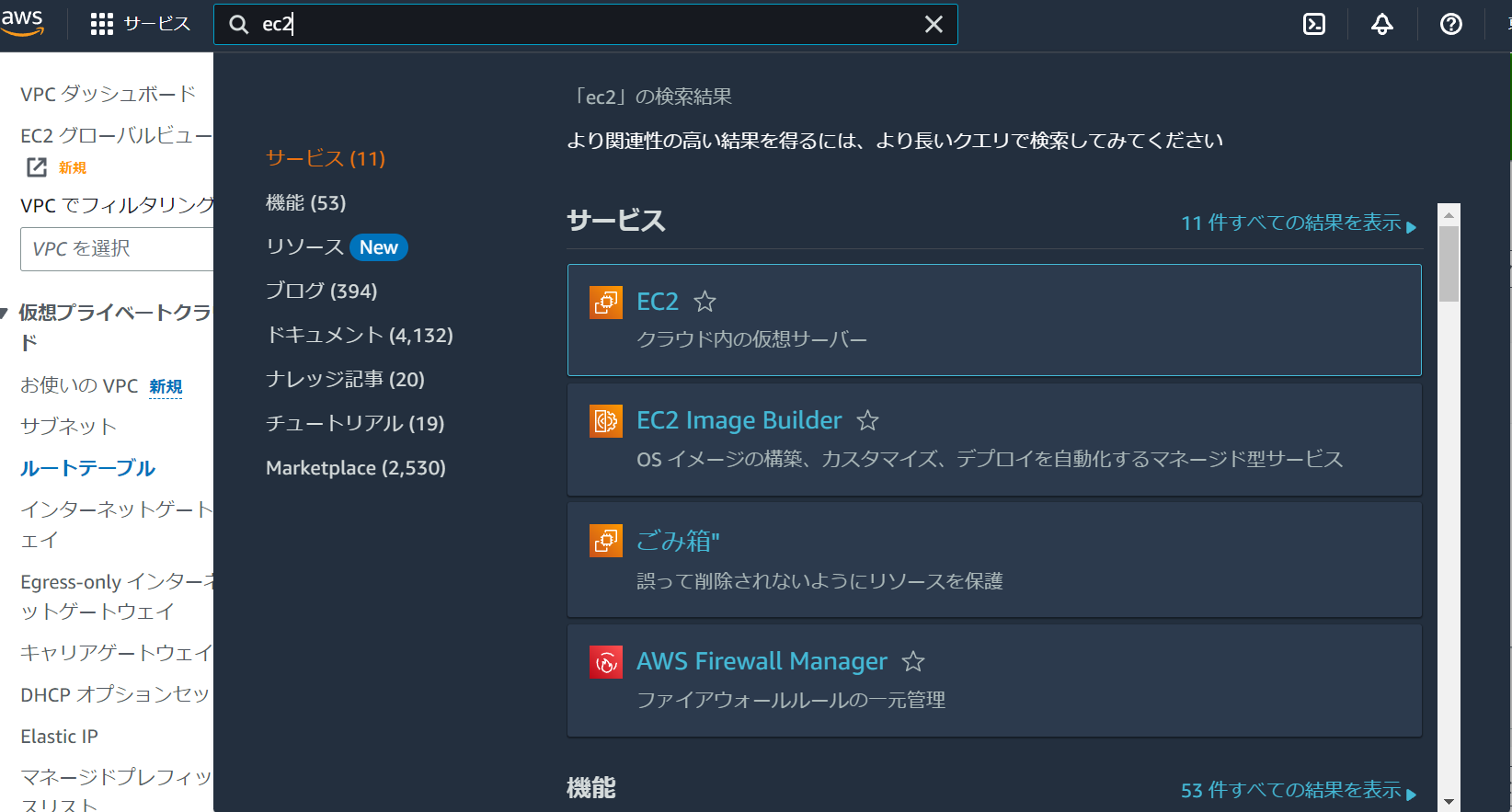1512x812 pixels.
Task: Click the EC2 Image Builder icon
Action: click(605, 421)
